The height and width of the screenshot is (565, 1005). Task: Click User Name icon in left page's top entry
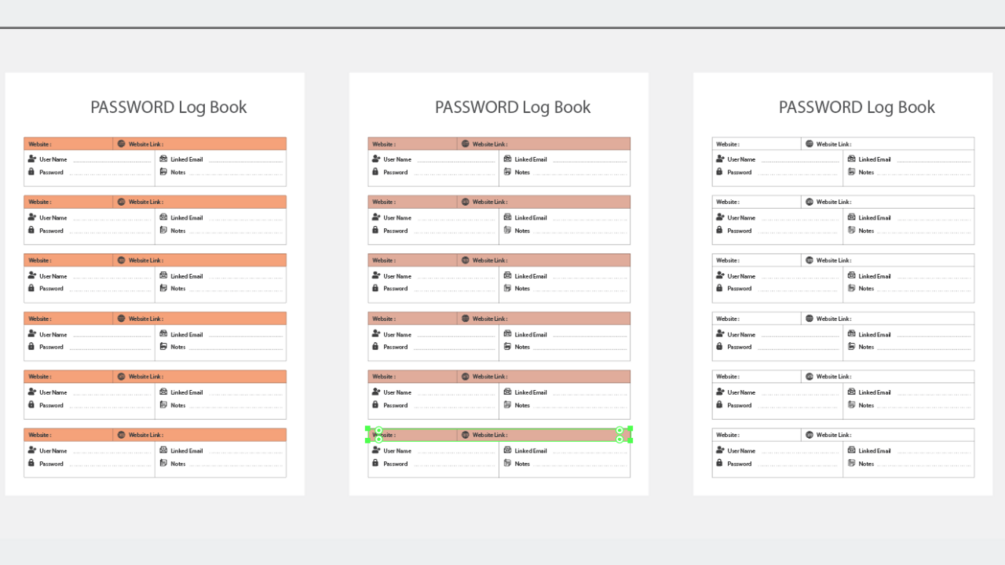32,158
